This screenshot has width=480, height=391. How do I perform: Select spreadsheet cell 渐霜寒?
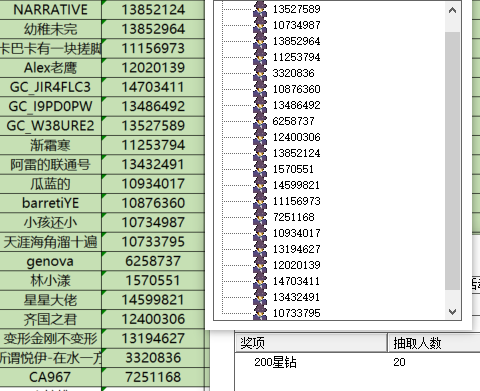tap(51, 145)
